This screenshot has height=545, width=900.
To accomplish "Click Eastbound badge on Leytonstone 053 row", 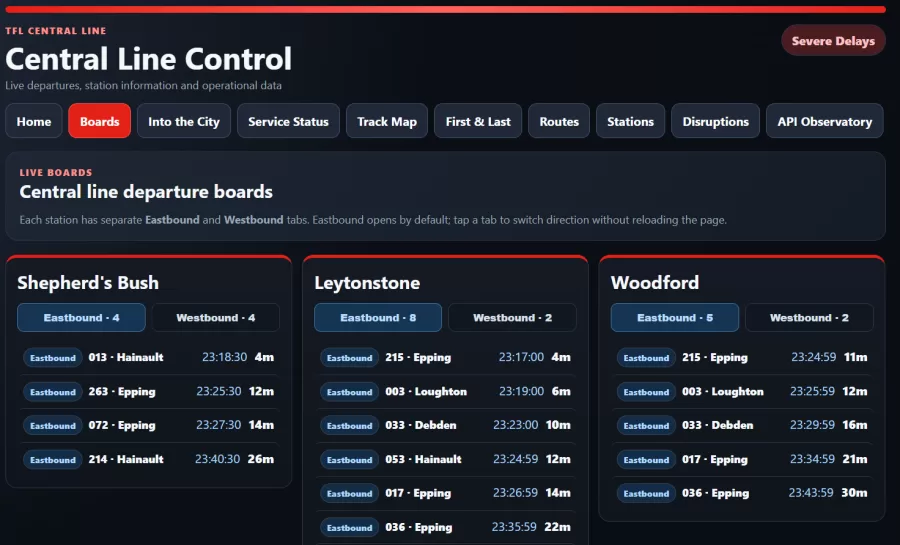I will [x=350, y=460].
